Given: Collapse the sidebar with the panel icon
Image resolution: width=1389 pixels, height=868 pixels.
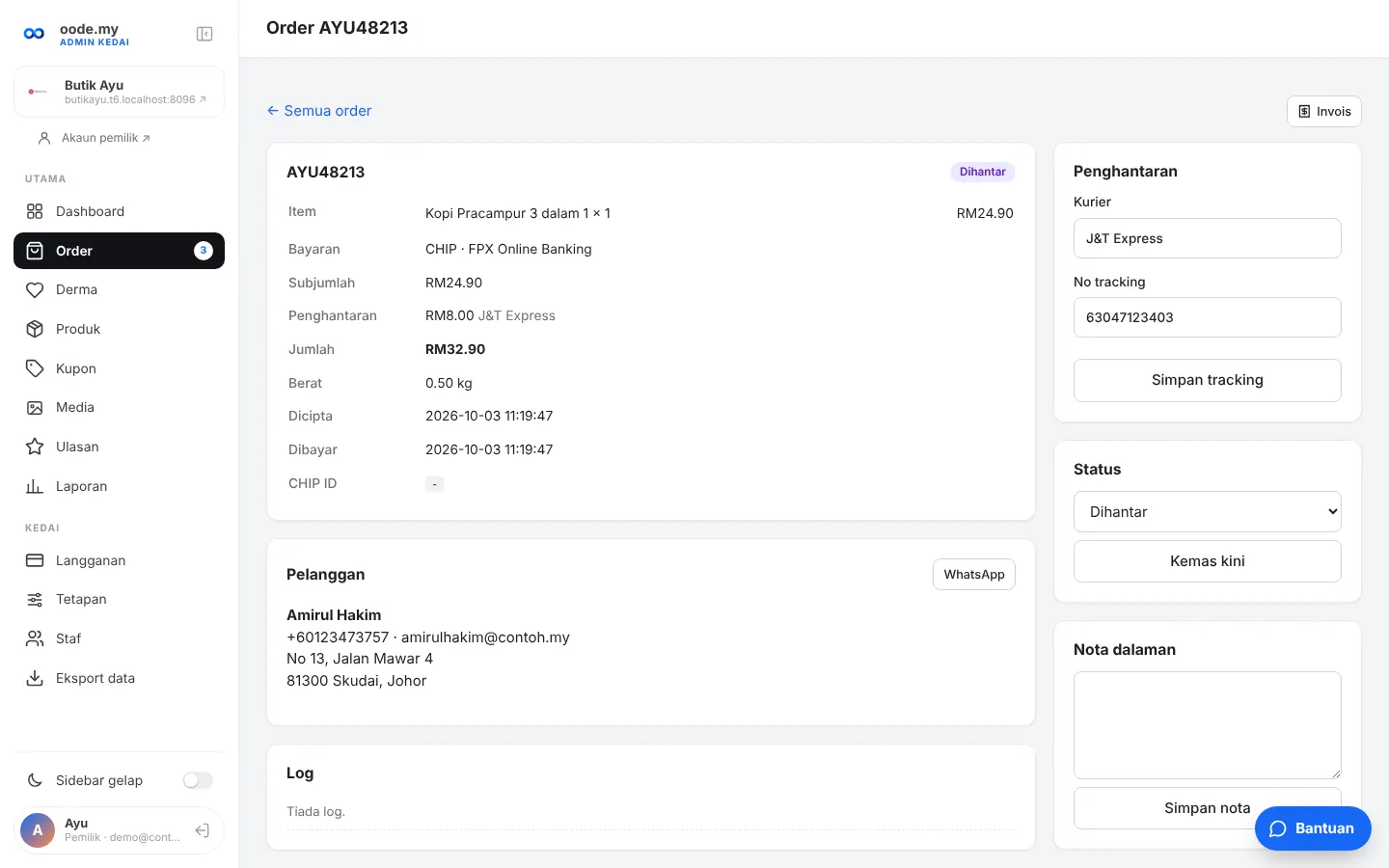Looking at the screenshot, I should (x=204, y=34).
